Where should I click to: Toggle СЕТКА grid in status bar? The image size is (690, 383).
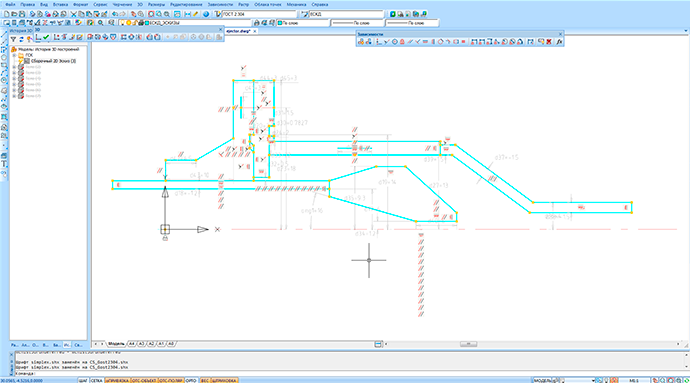tap(97, 380)
